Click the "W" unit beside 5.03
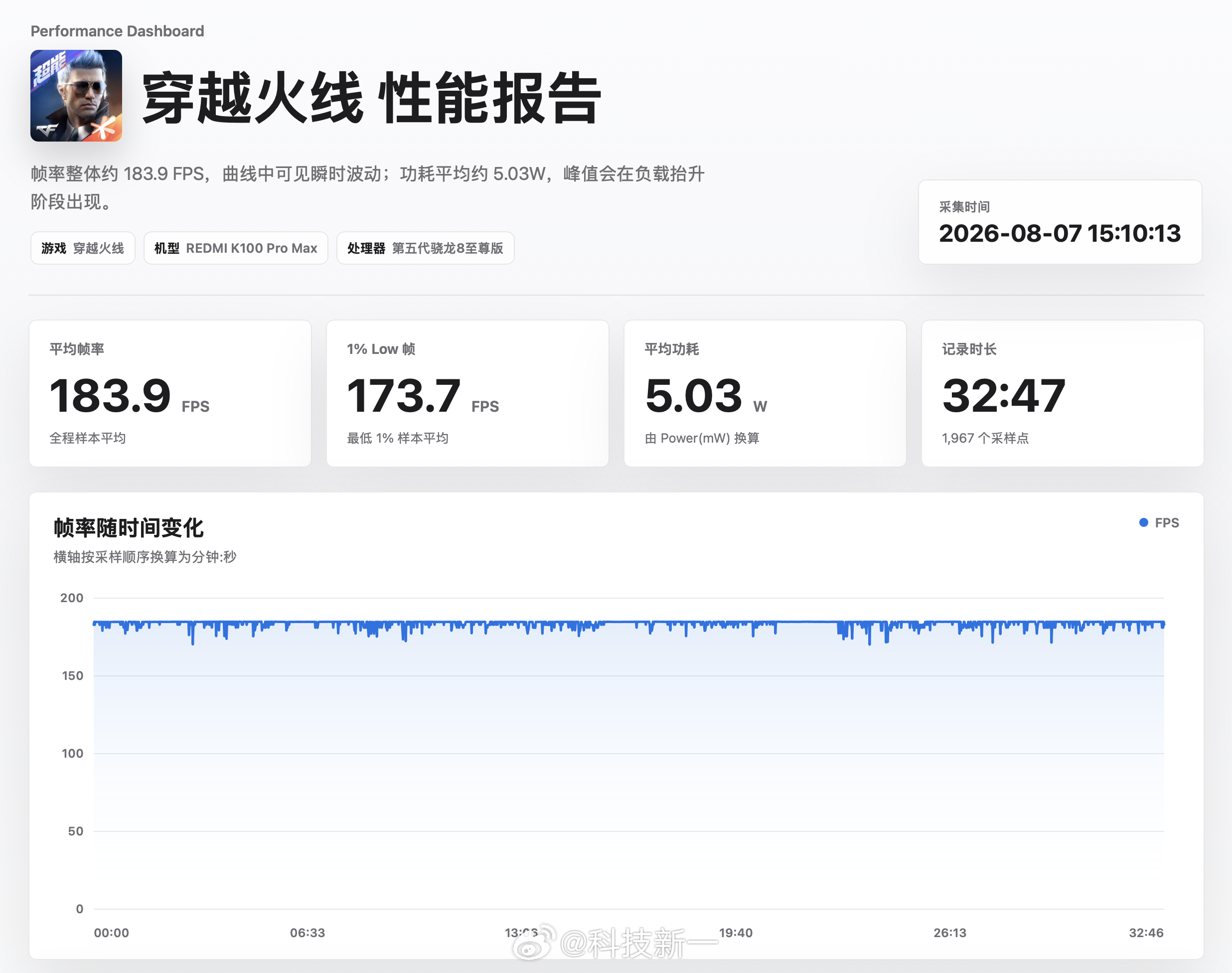The width and height of the screenshot is (1232, 973). [760, 406]
